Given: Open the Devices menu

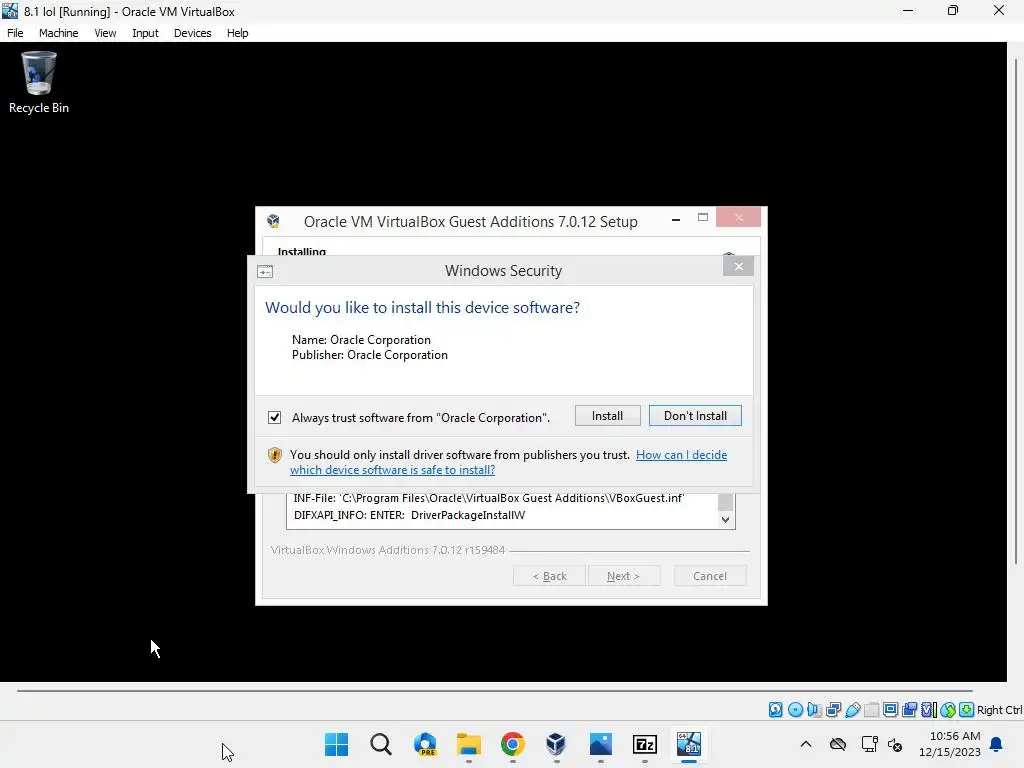Looking at the screenshot, I should 193,33.
